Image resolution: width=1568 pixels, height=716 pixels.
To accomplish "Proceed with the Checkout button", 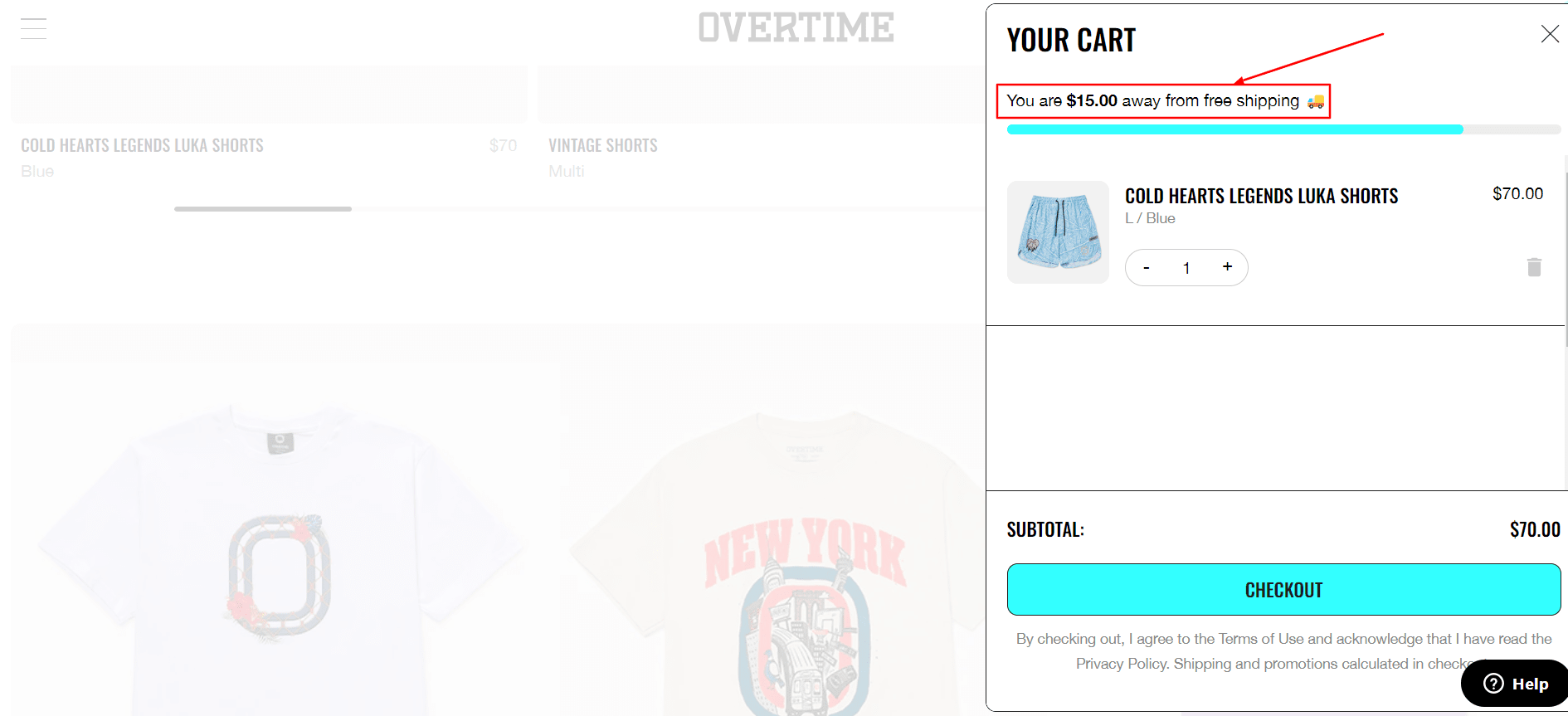I will point(1283,590).
